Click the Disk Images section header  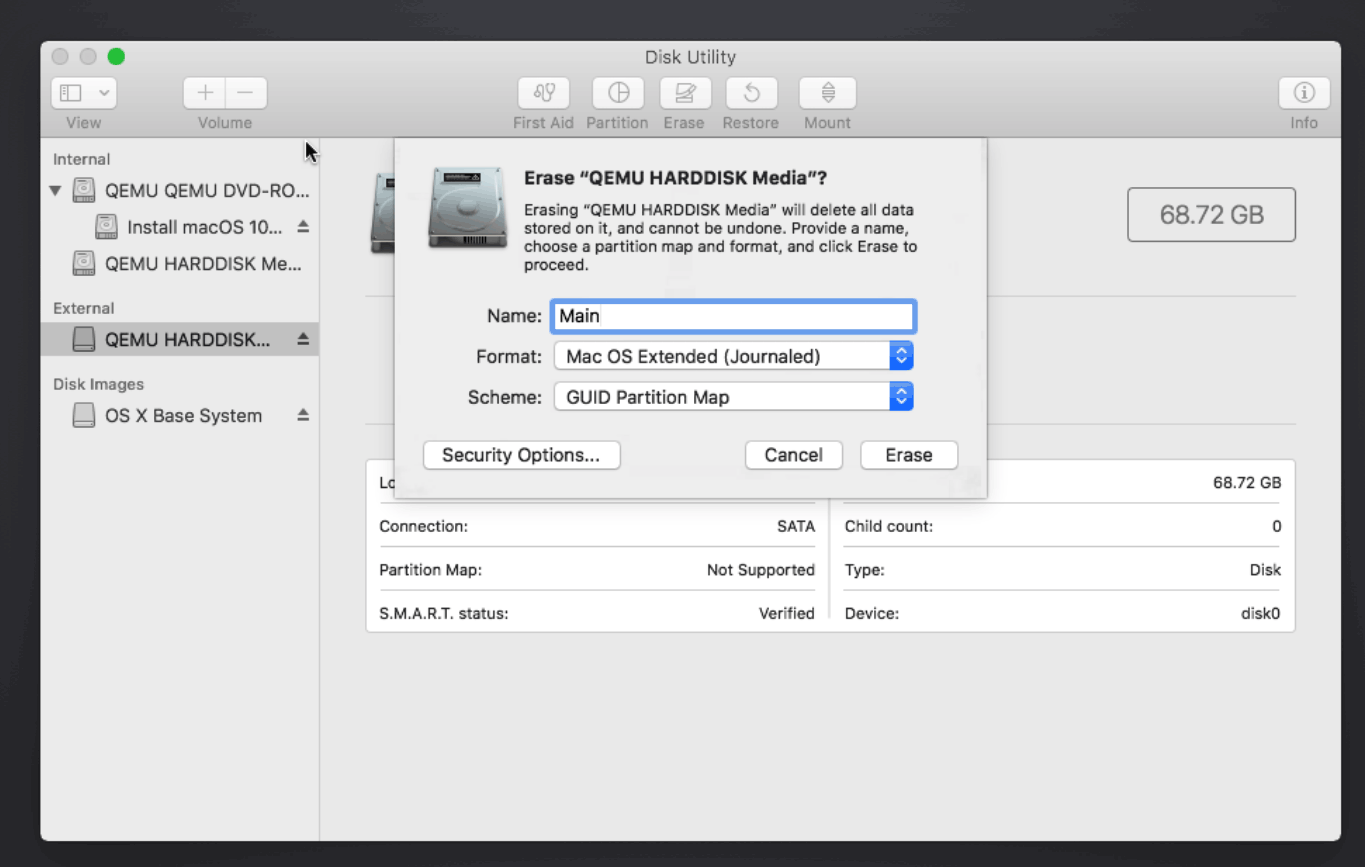98,384
